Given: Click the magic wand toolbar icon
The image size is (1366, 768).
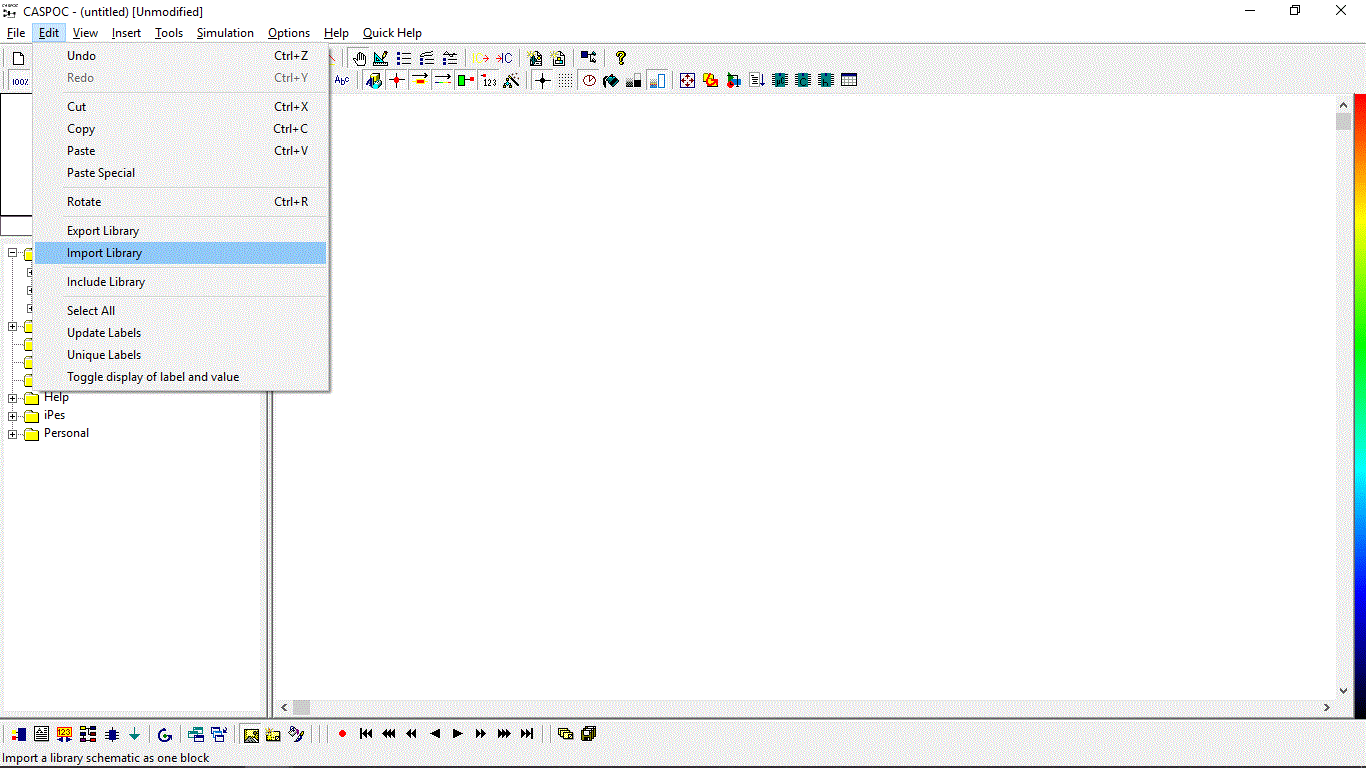Looking at the screenshot, I should click(511, 80).
